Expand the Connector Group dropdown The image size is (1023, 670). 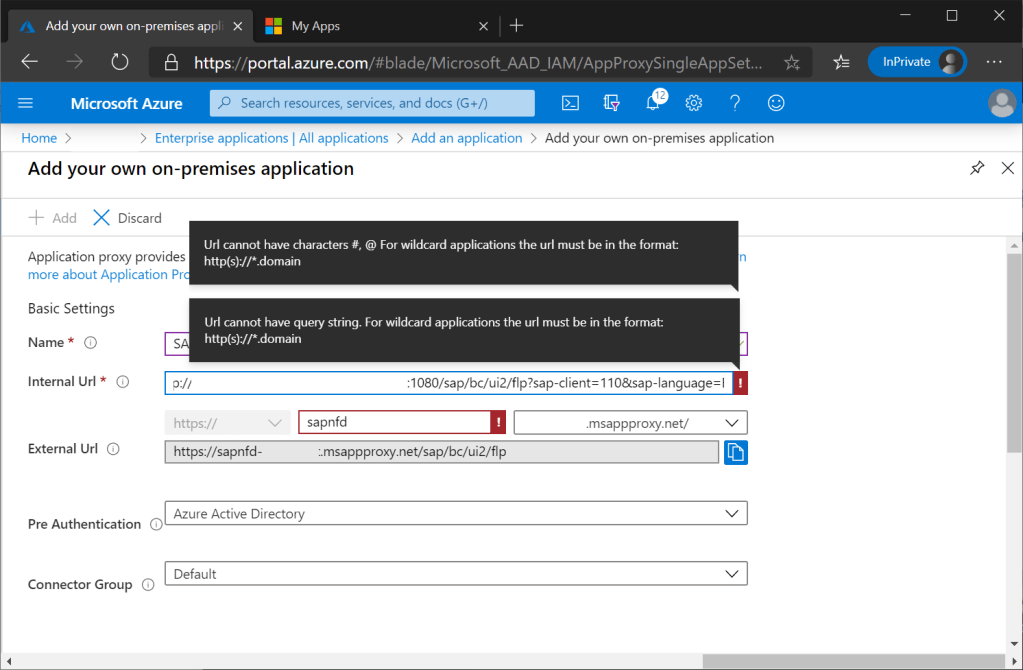pyautogui.click(x=455, y=574)
